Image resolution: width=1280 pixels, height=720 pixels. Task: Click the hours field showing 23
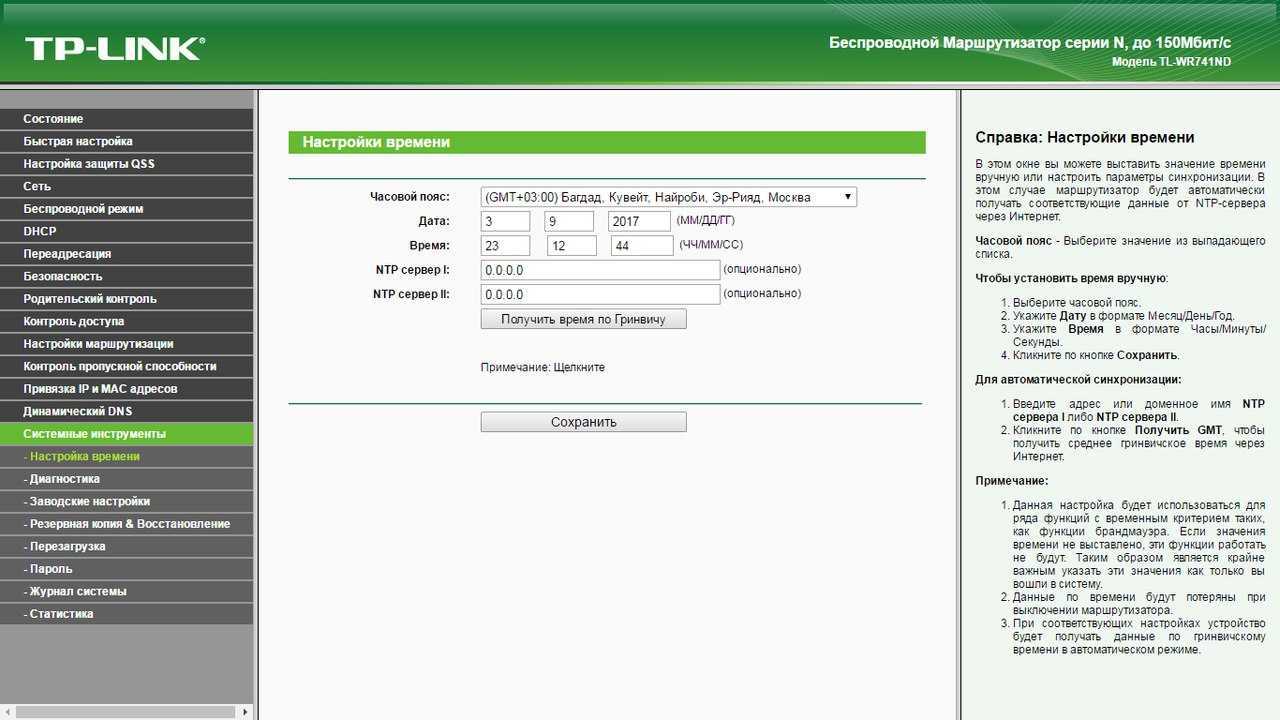[505, 245]
